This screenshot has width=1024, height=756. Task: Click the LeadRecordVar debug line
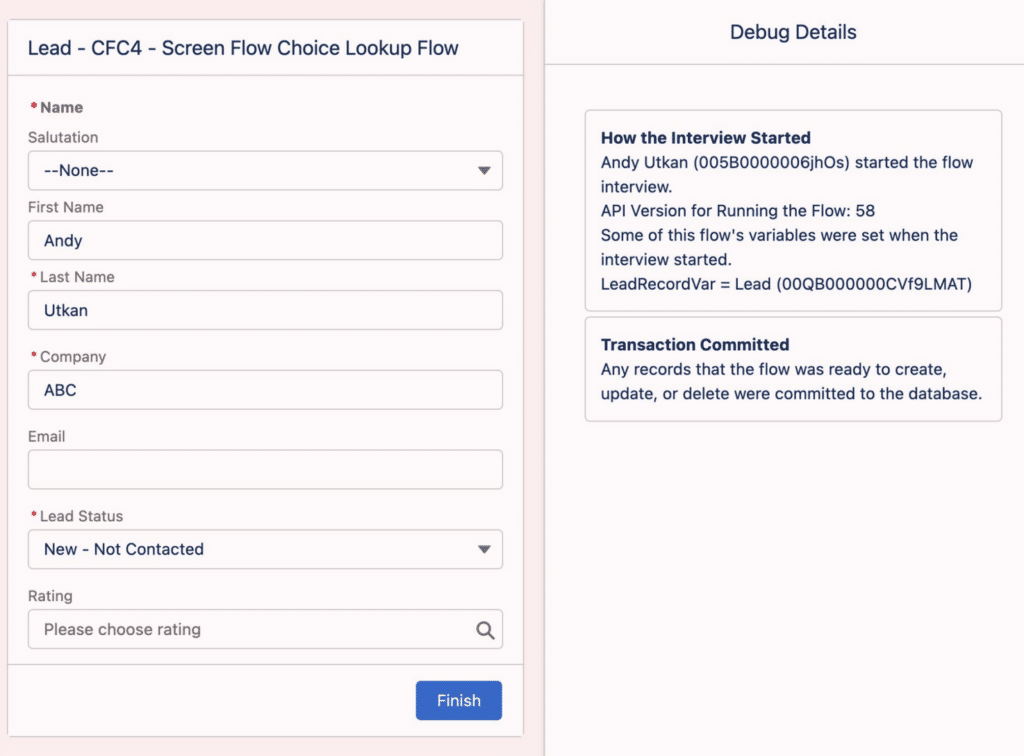[x=786, y=284]
